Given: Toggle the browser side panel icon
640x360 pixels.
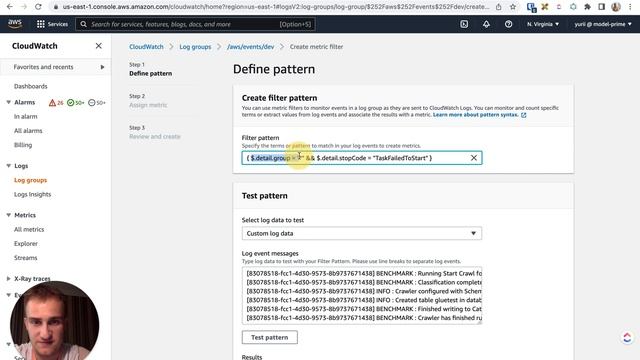Looking at the screenshot, I should pyautogui.click(x=602, y=7).
